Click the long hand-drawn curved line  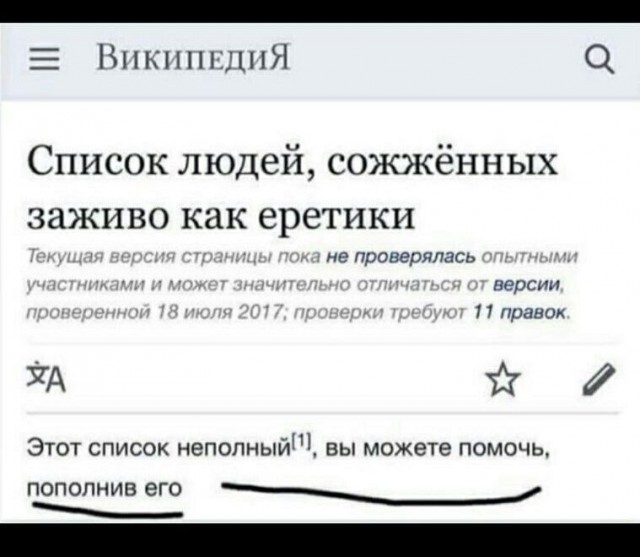[381, 493]
